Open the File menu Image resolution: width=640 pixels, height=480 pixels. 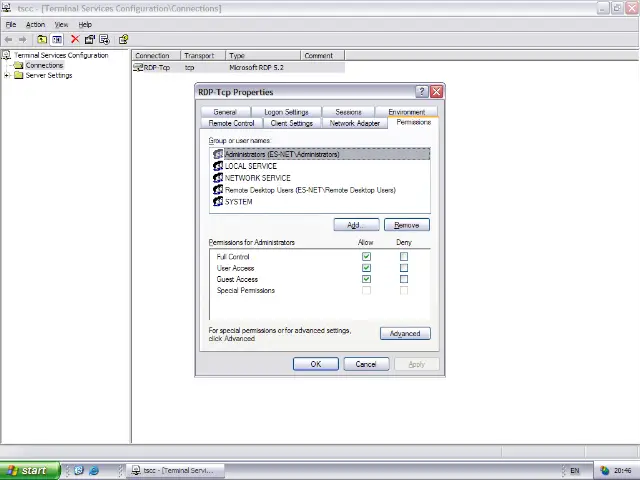point(11,24)
